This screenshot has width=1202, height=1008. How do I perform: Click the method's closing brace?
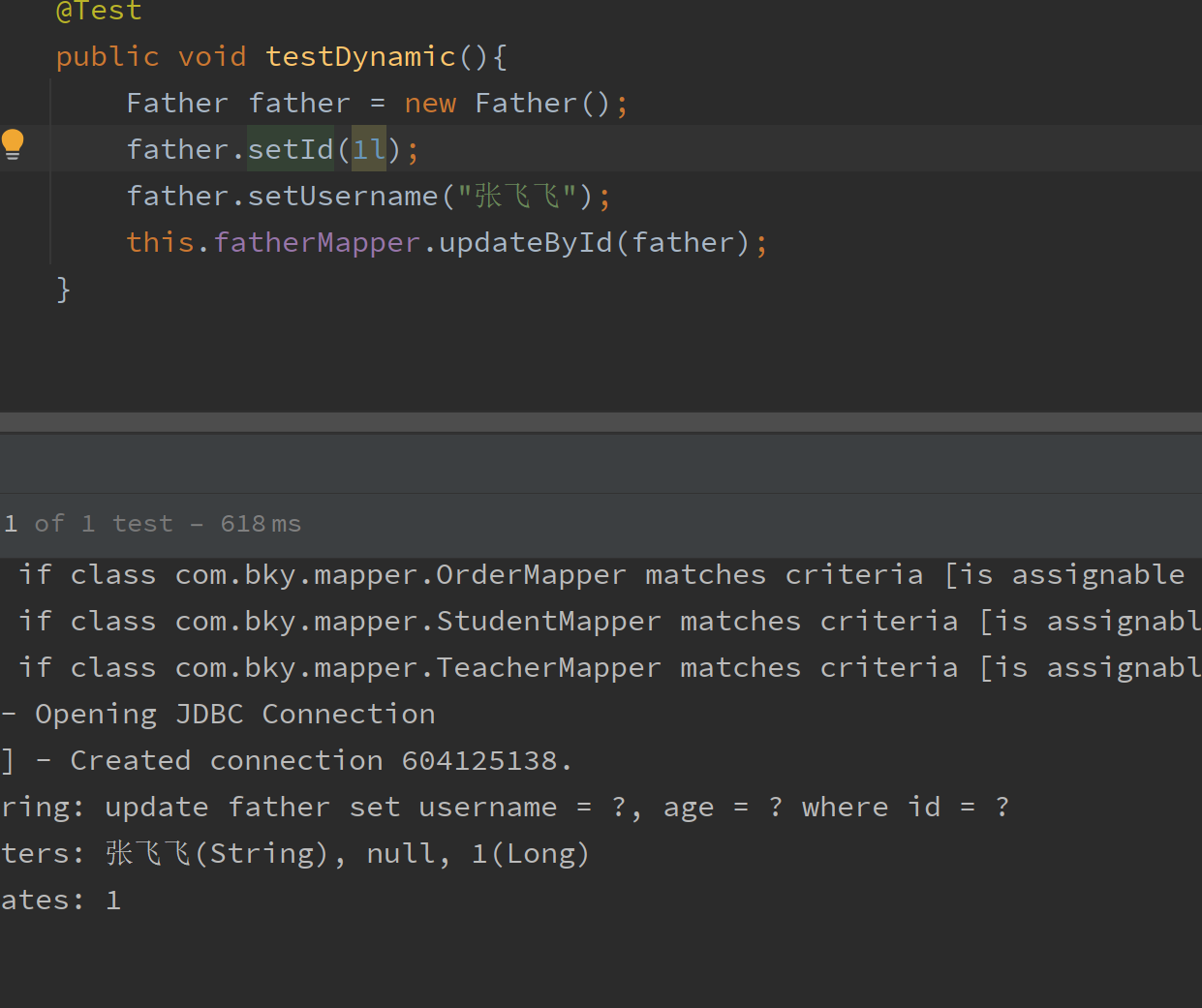click(64, 290)
